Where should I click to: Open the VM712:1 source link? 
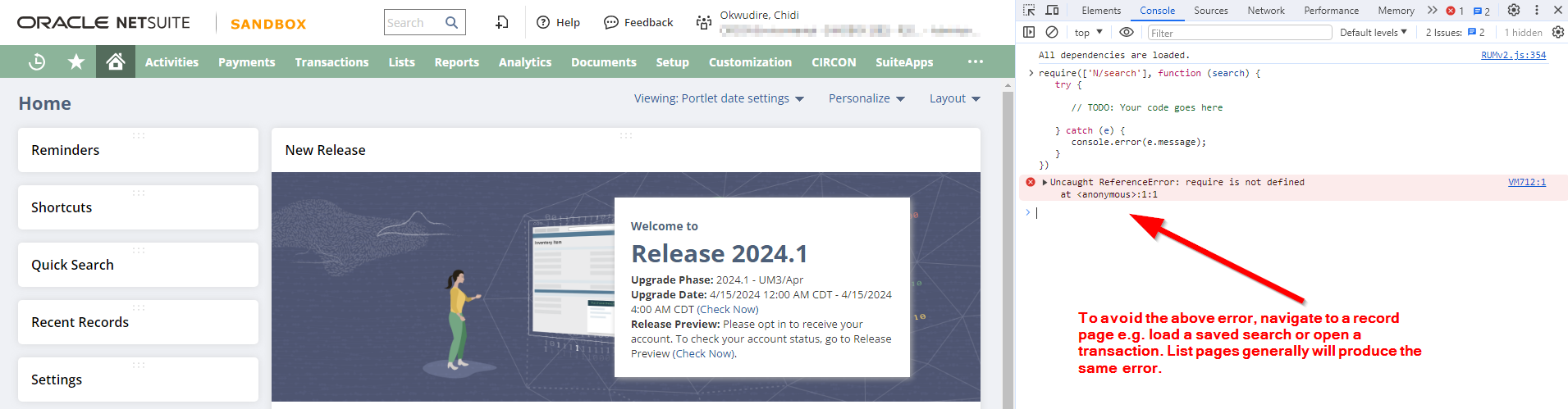[x=1526, y=182]
